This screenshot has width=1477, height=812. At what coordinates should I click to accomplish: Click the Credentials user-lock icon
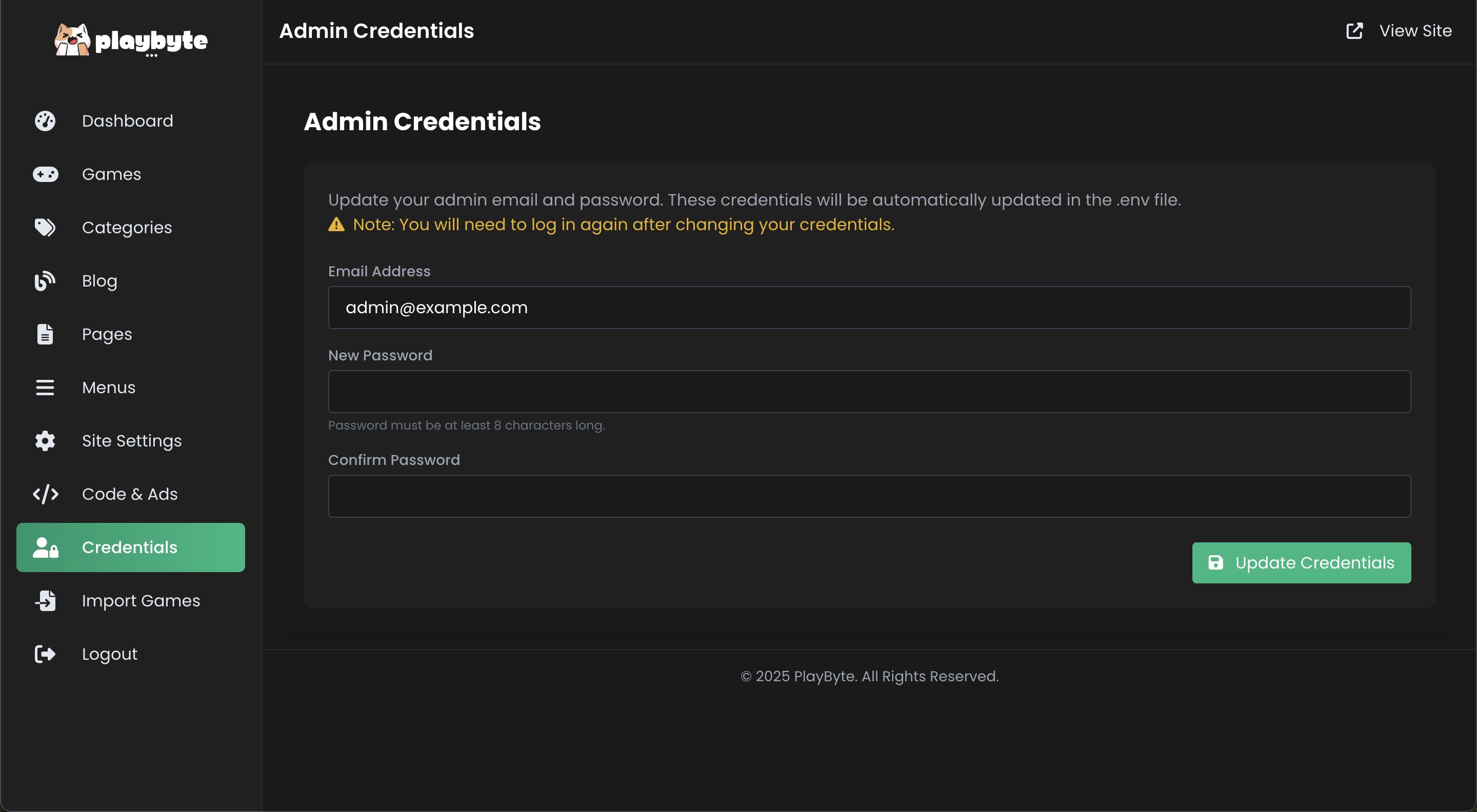[45, 547]
